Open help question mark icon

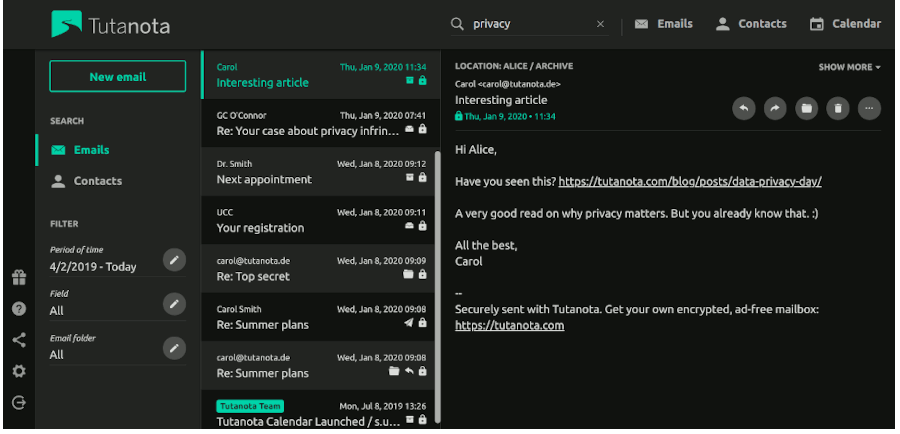19,309
